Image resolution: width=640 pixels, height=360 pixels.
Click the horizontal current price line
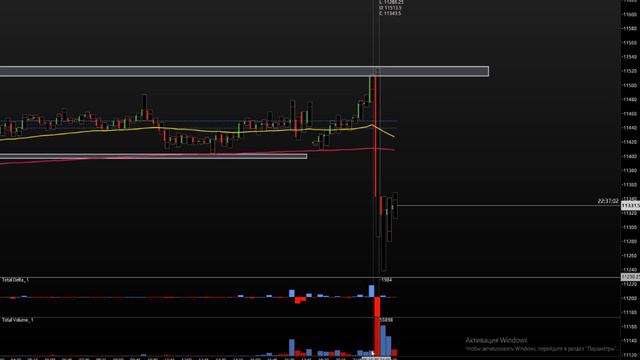508,206
